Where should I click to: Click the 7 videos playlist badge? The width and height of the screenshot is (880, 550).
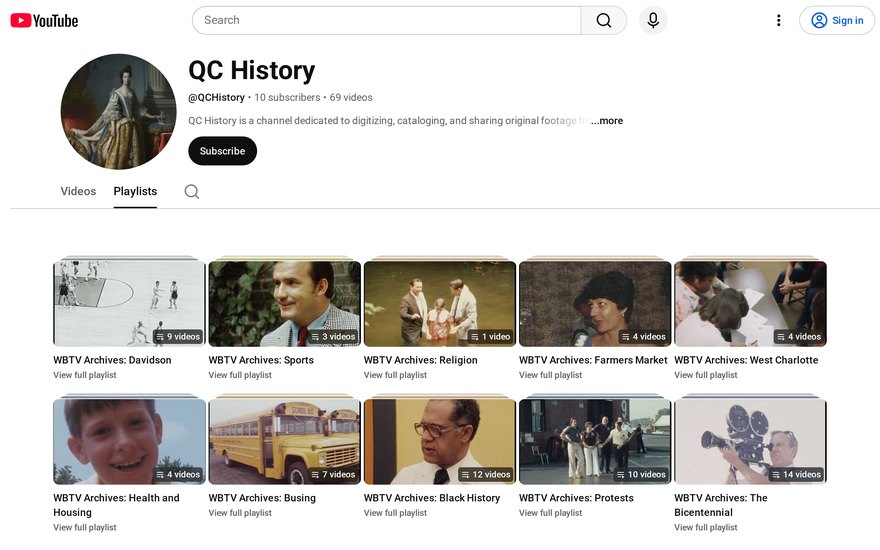(333, 475)
